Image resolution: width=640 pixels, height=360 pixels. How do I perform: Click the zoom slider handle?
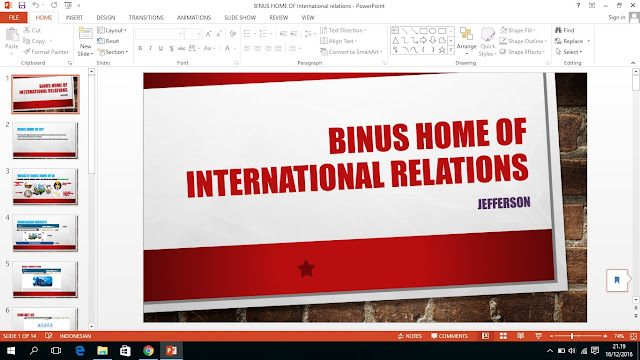[x=572, y=336]
